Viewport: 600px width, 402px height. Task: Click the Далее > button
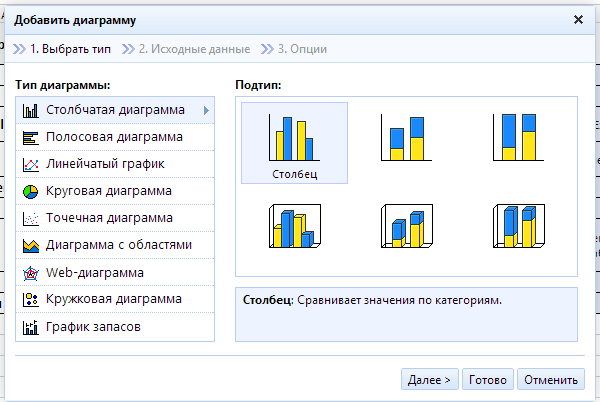(429, 380)
